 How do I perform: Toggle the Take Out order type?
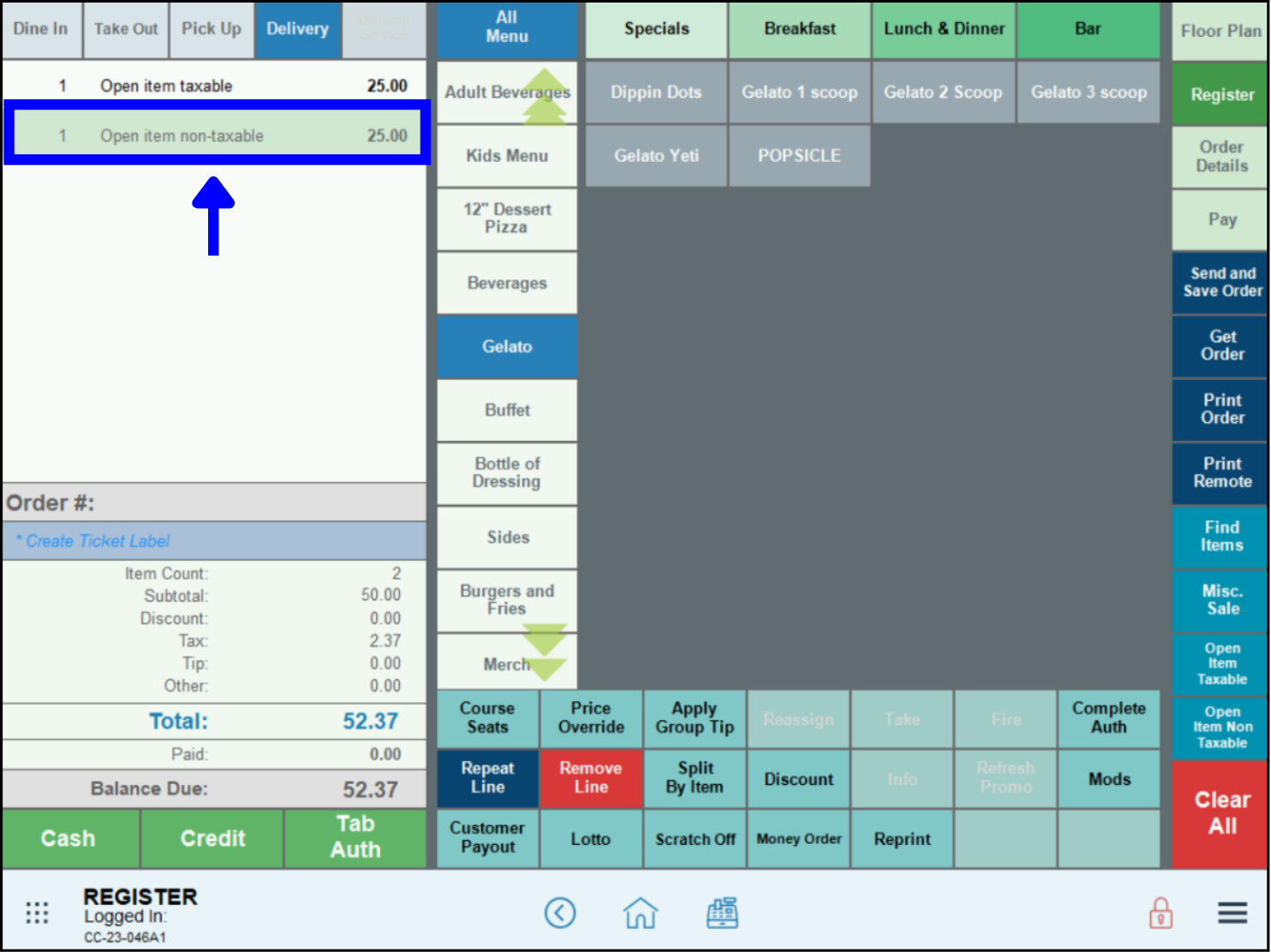point(125,29)
